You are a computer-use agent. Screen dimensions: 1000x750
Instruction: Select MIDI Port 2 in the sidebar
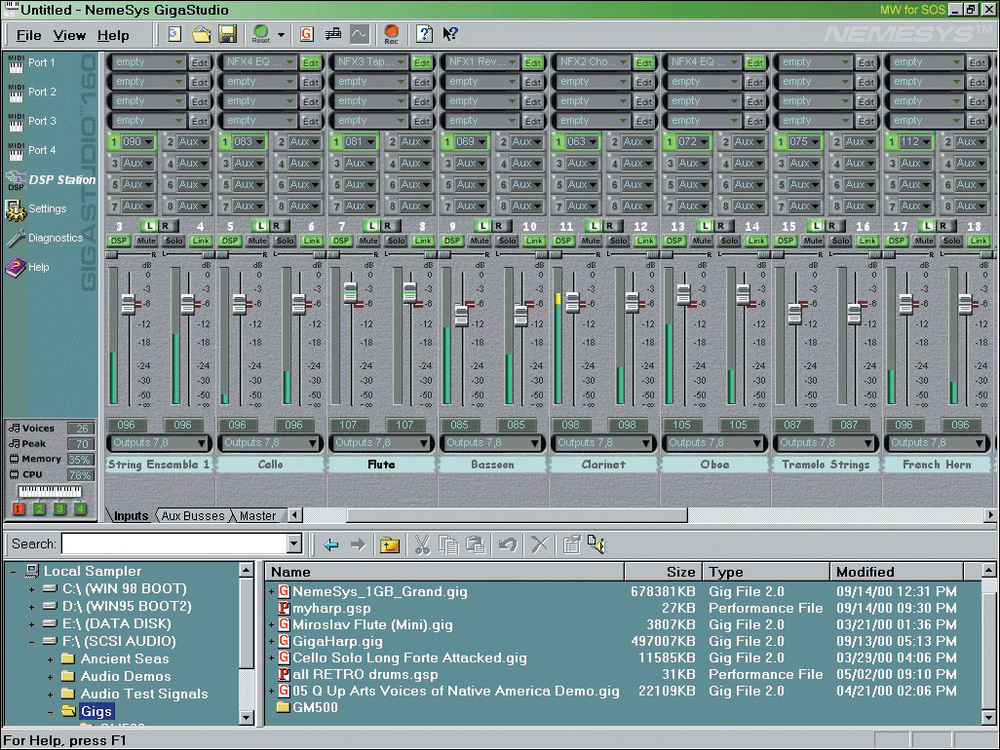[x=41, y=92]
